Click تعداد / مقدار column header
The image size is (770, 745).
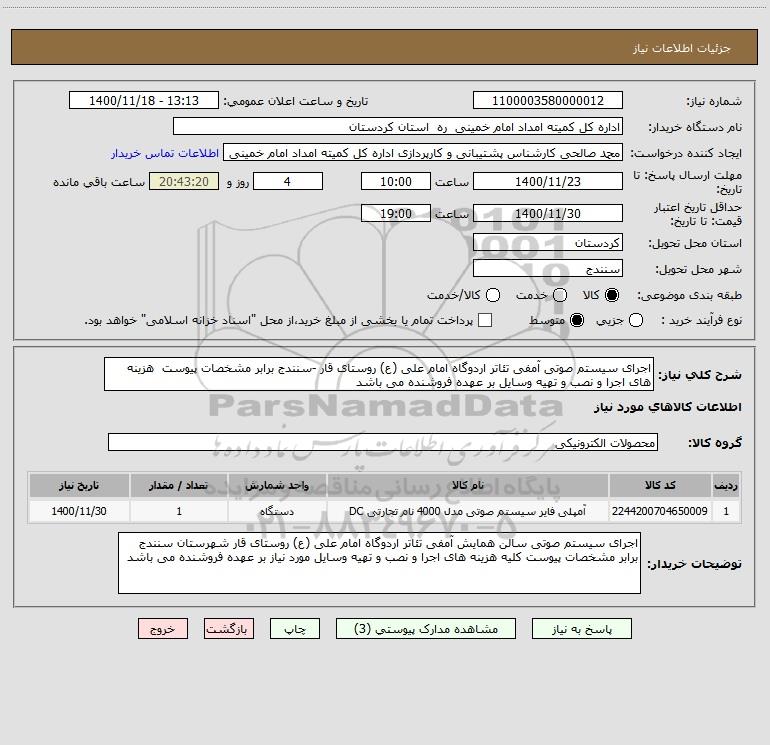click(179, 485)
